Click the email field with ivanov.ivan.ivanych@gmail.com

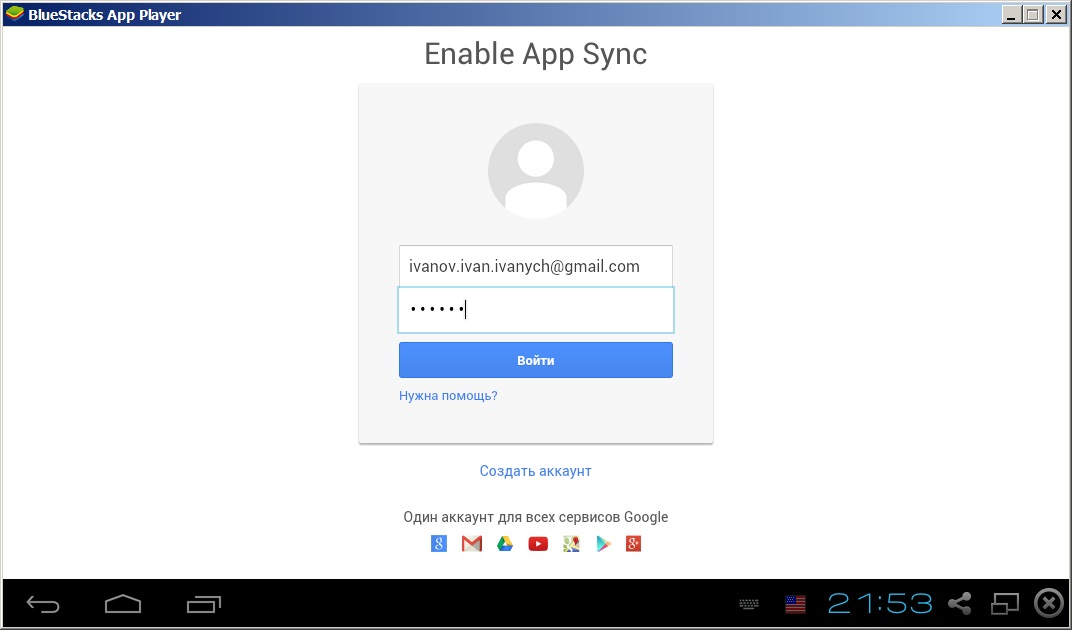536,266
